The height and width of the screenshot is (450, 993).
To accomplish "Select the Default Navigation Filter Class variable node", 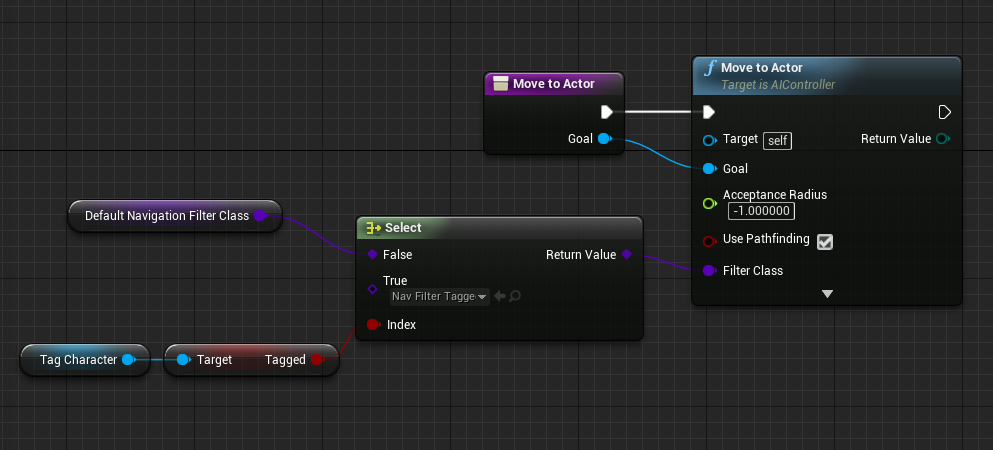I will (166, 215).
